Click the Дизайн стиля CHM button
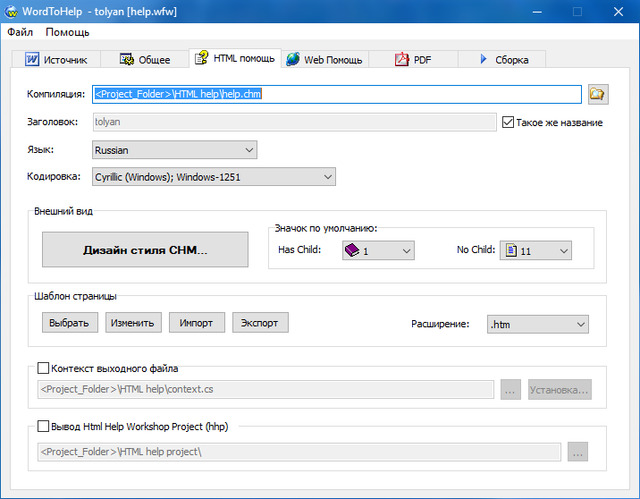This screenshot has width=640, height=499. click(145, 250)
